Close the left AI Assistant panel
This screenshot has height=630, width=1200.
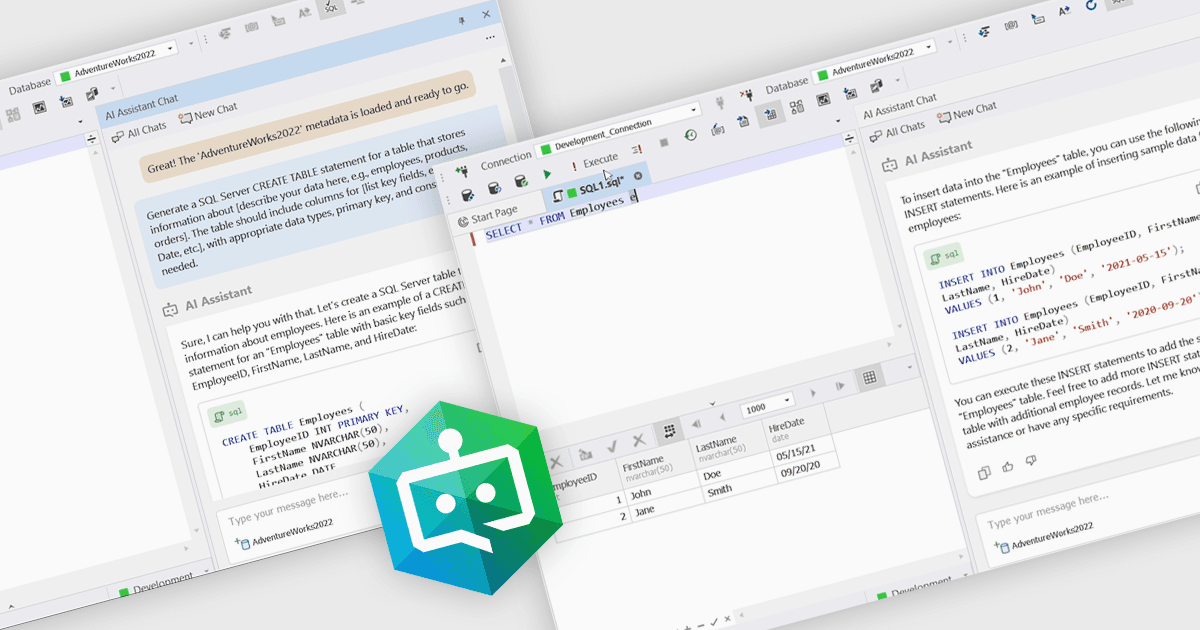click(x=487, y=15)
